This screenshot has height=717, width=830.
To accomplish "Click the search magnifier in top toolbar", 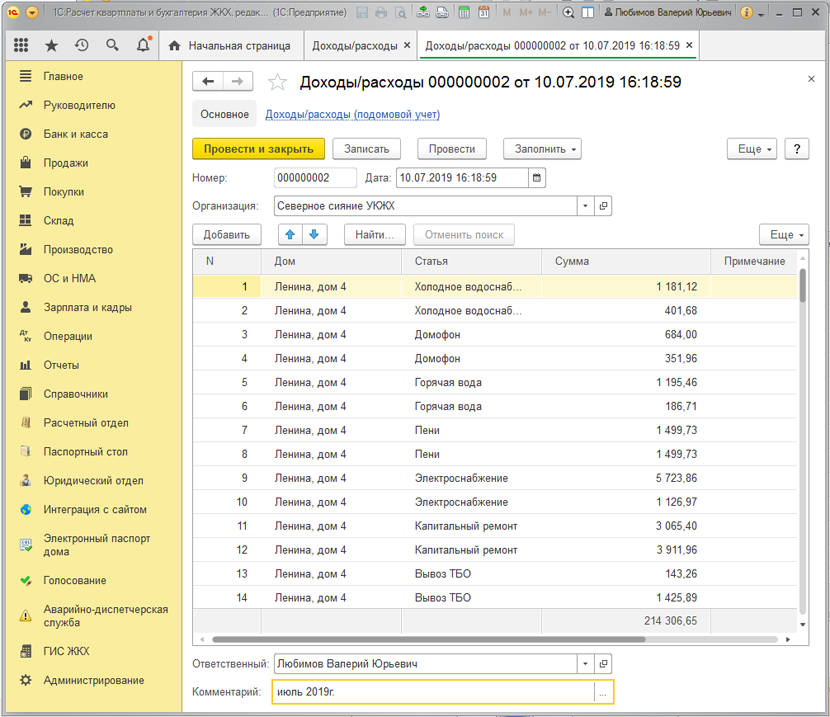I will 112,46.
